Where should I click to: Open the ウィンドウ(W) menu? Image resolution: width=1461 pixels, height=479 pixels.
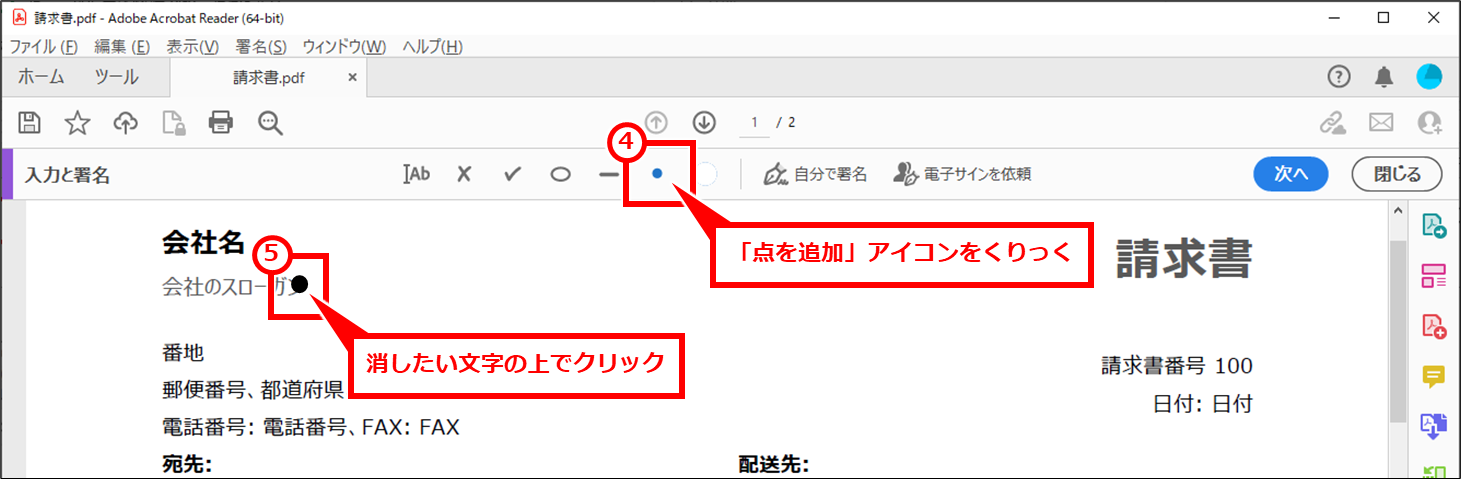(344, 47)
